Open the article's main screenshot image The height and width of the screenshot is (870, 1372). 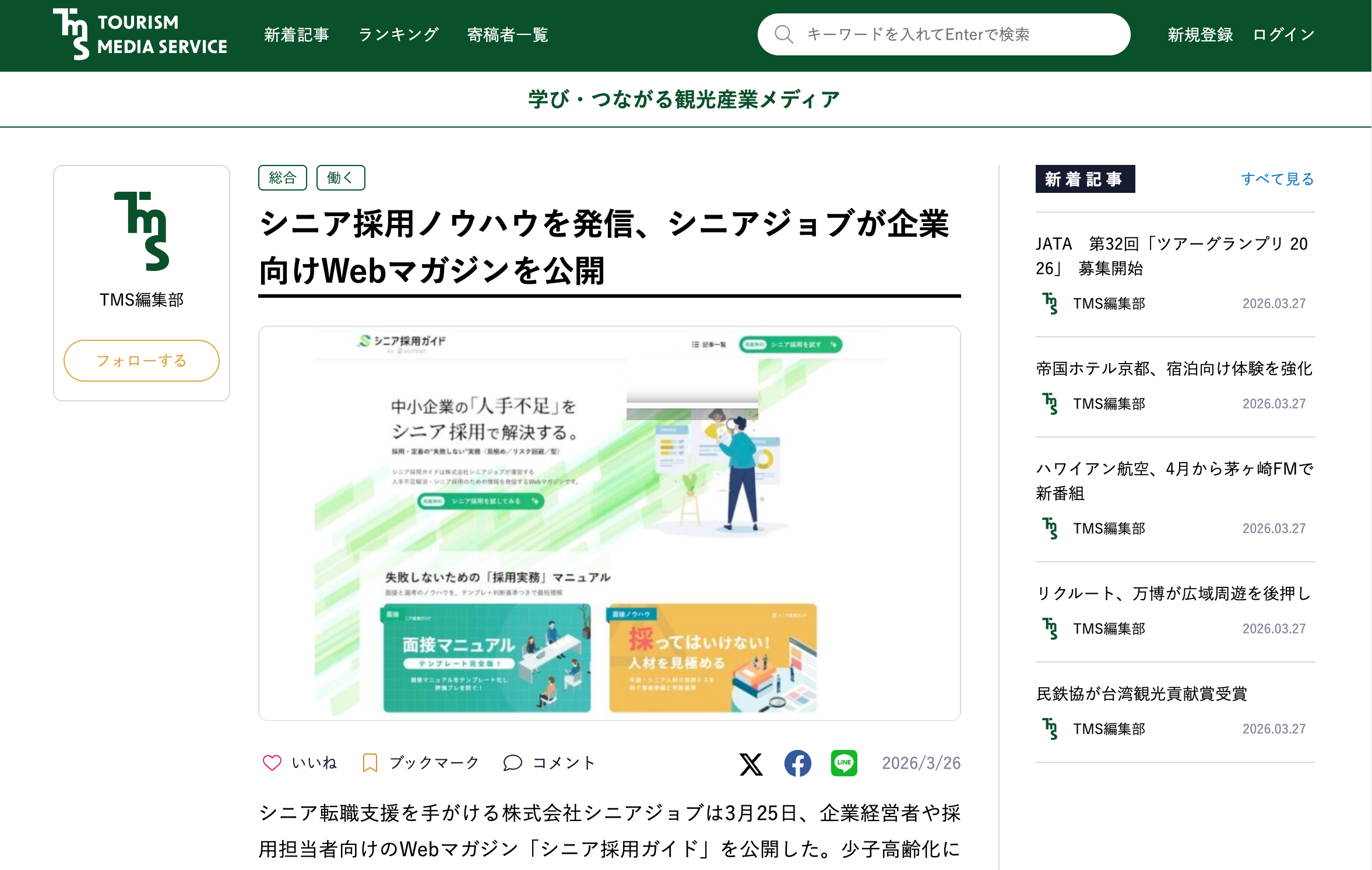point(609,523)
